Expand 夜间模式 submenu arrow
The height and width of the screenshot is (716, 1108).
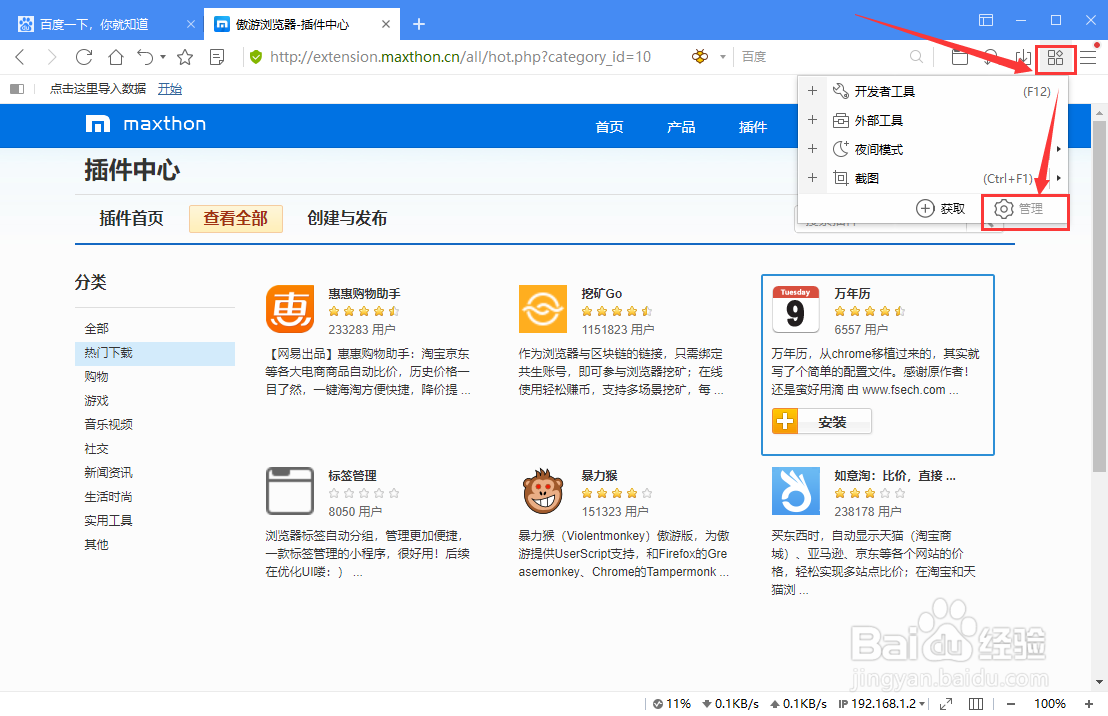[x=1059, y=149]
